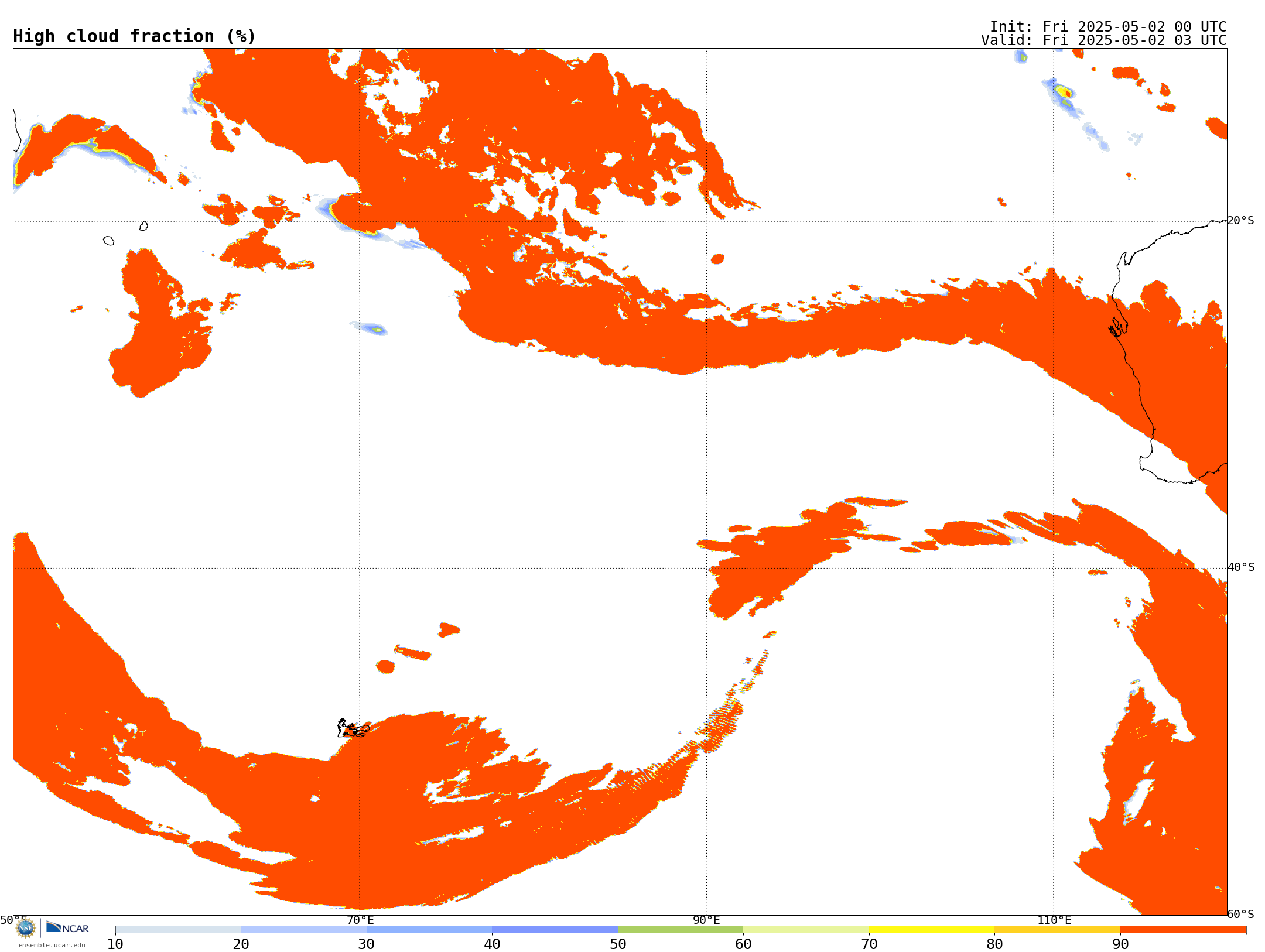Image resolution: width=1265 pixels, height=952 pixels.
Task: Click the 70°E longitude label
Action: coord(360,920)
